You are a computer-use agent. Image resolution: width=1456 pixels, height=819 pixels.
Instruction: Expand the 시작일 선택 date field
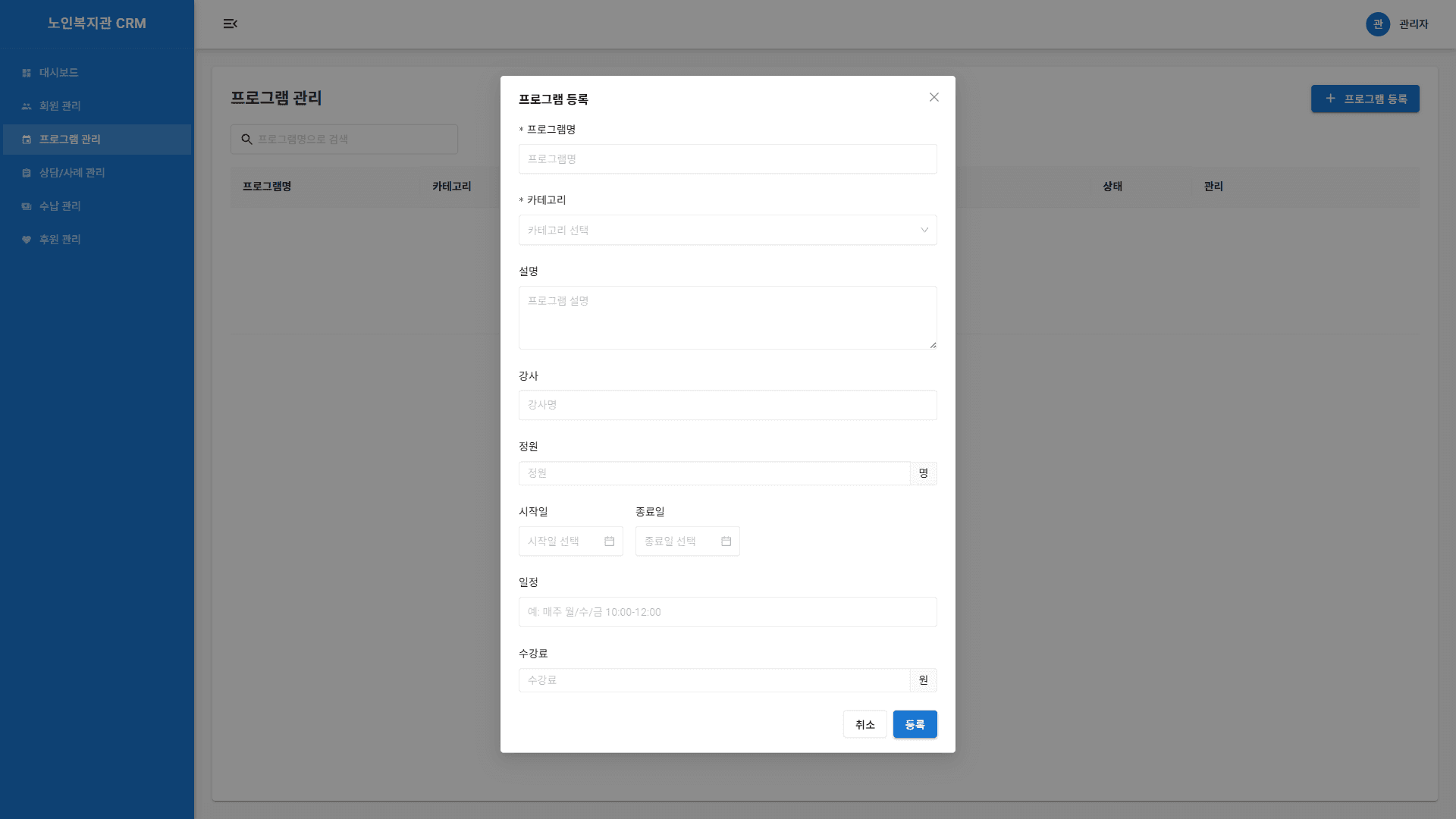[561, 541]
